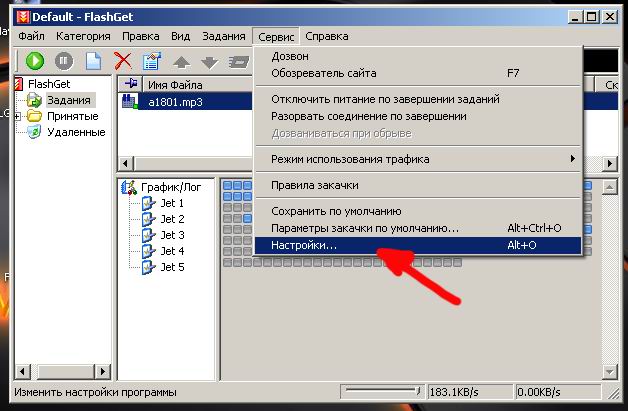Choose Правила закачки menu entry
The height and width of the screenshot is (411, 628).
point(418,185)
